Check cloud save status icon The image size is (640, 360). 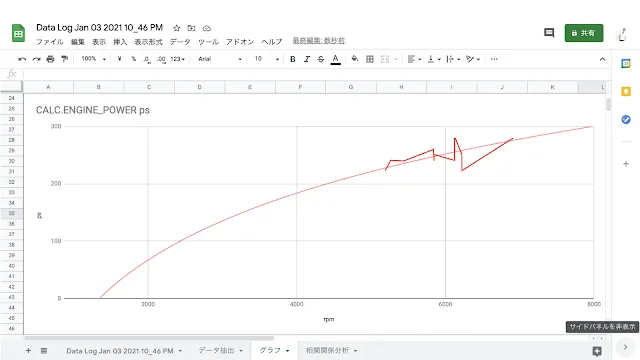coord(207,28)
